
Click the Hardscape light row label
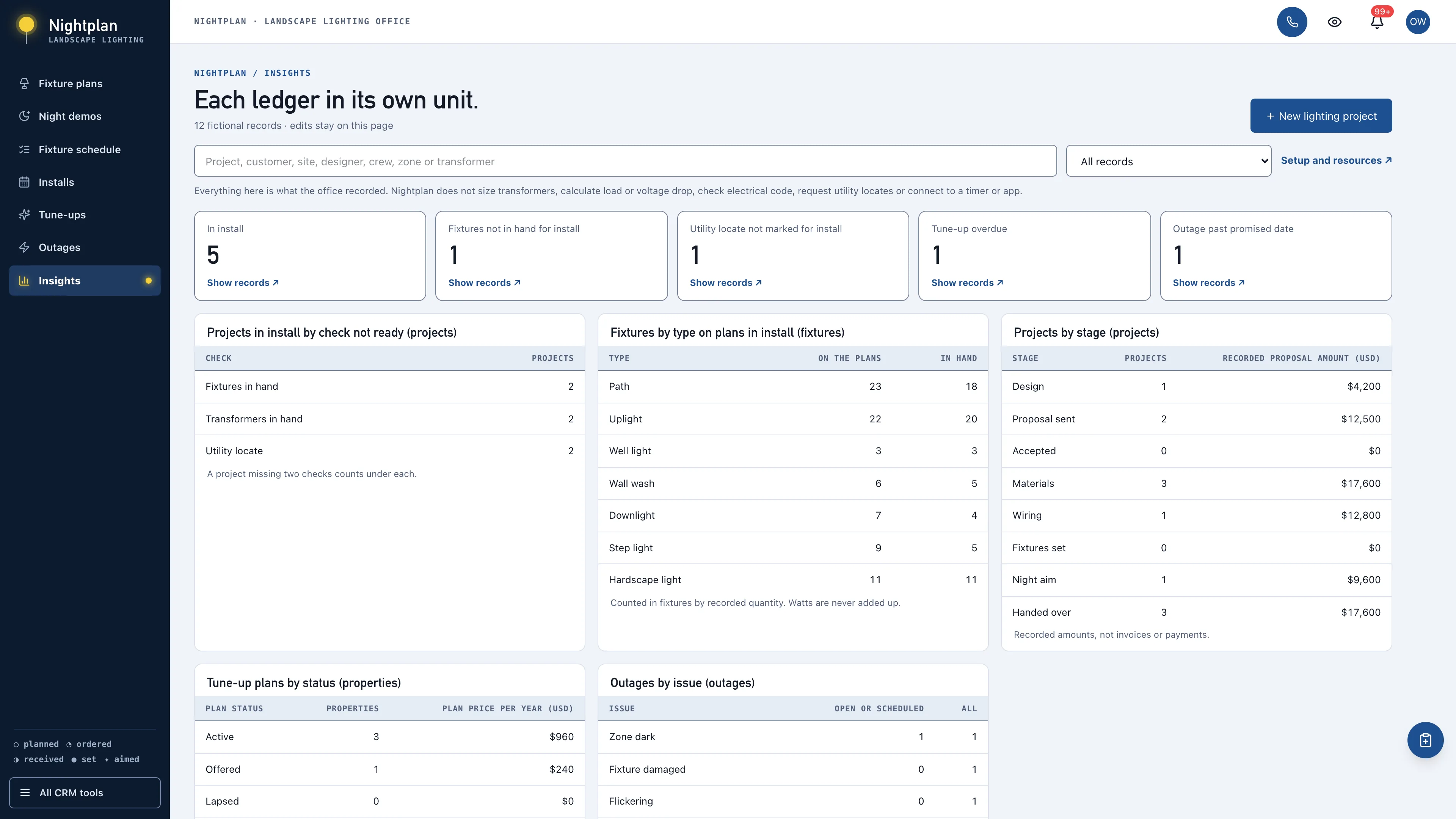[x=645, y=580]
